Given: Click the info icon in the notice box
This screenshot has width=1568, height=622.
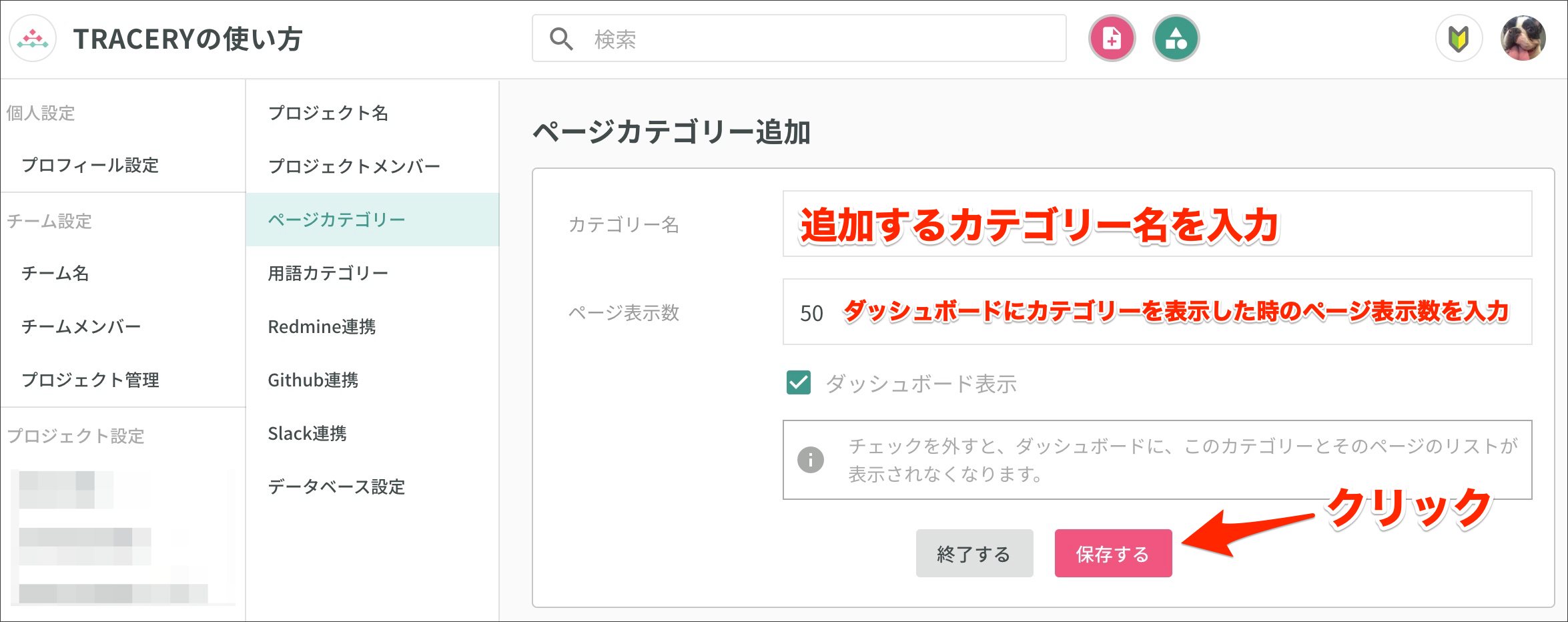Looking at the screenshot, I should tap(811, 460).
